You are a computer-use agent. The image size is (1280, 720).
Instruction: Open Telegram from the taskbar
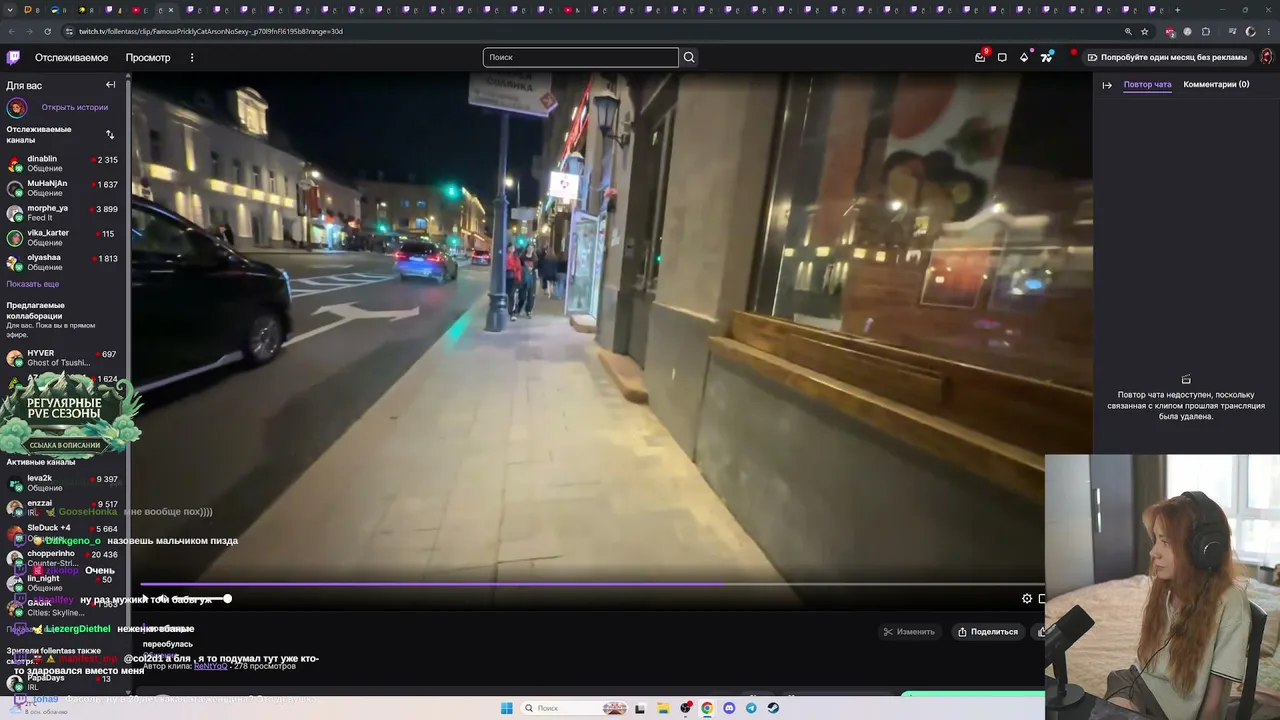tap(751, 708)
